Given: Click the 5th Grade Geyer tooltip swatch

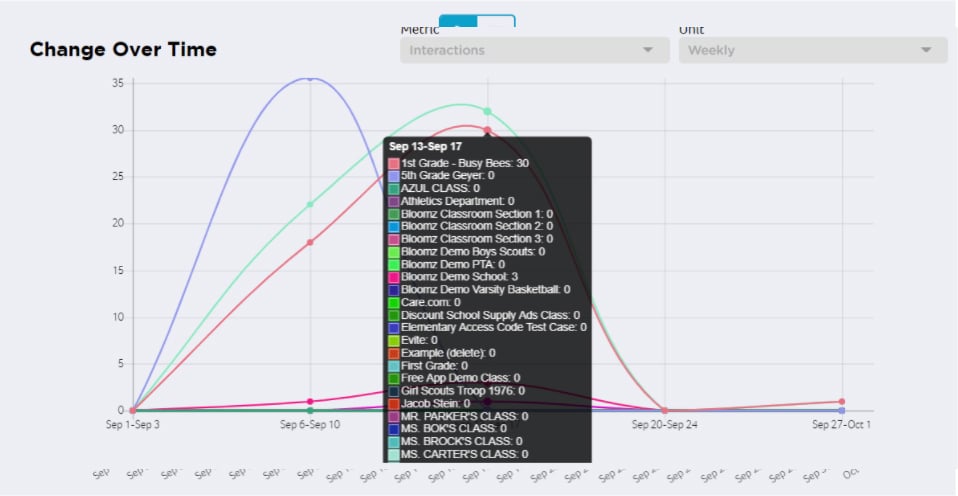Looking at the screenshot, I should pyautogui.click(x=394, y=175).
